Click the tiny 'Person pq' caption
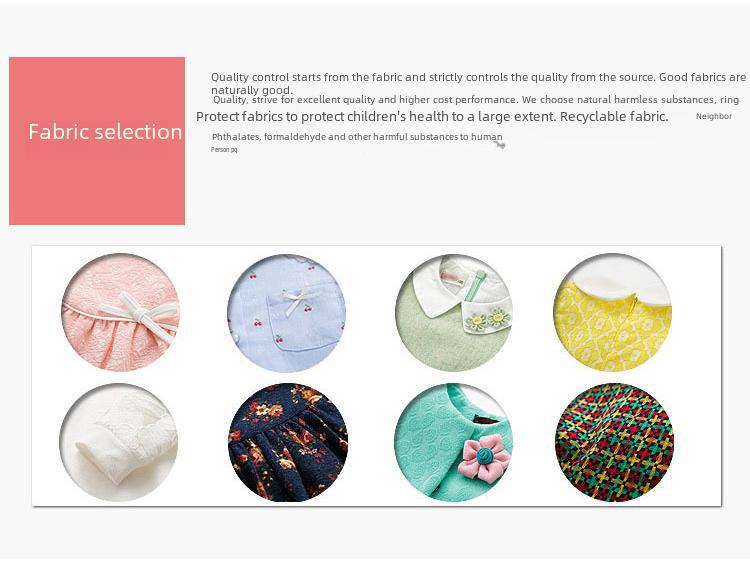 coord(224,150)
